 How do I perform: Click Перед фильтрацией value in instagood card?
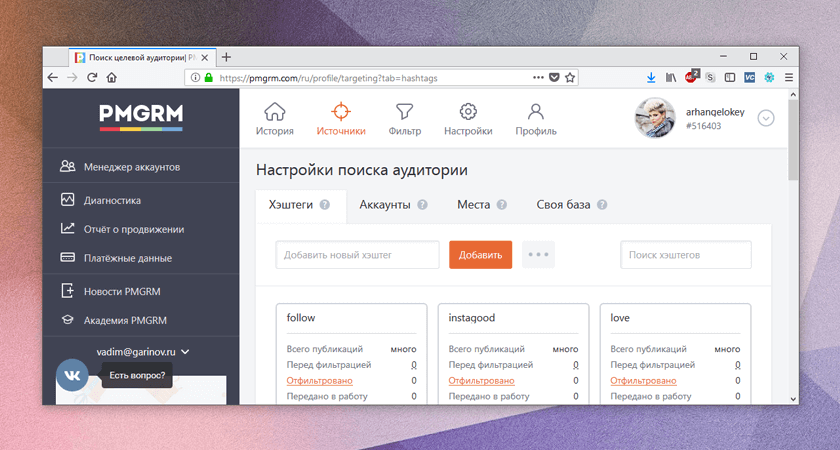point(575,365)
